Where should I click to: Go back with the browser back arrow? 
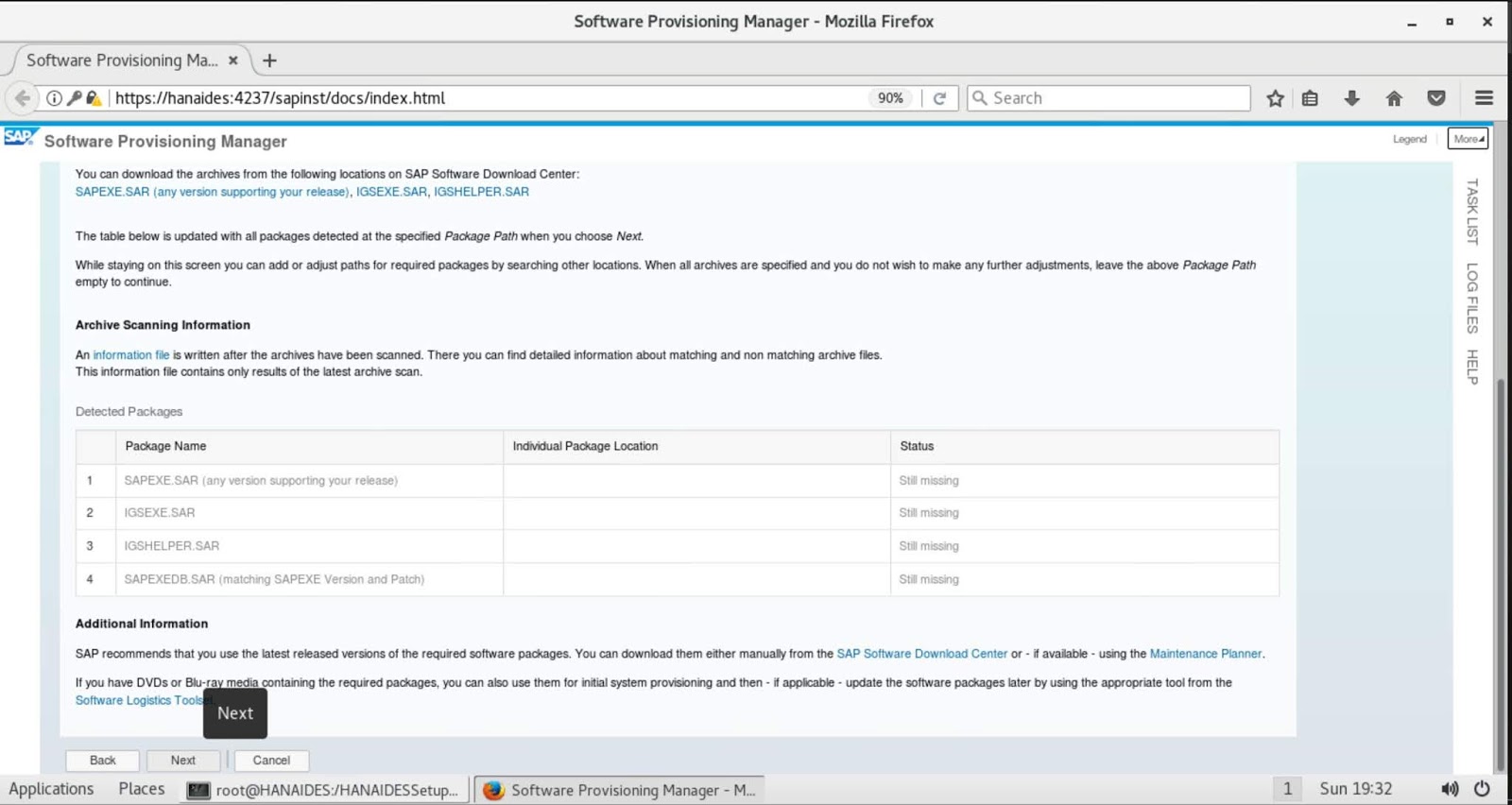(x=23, y=98)
